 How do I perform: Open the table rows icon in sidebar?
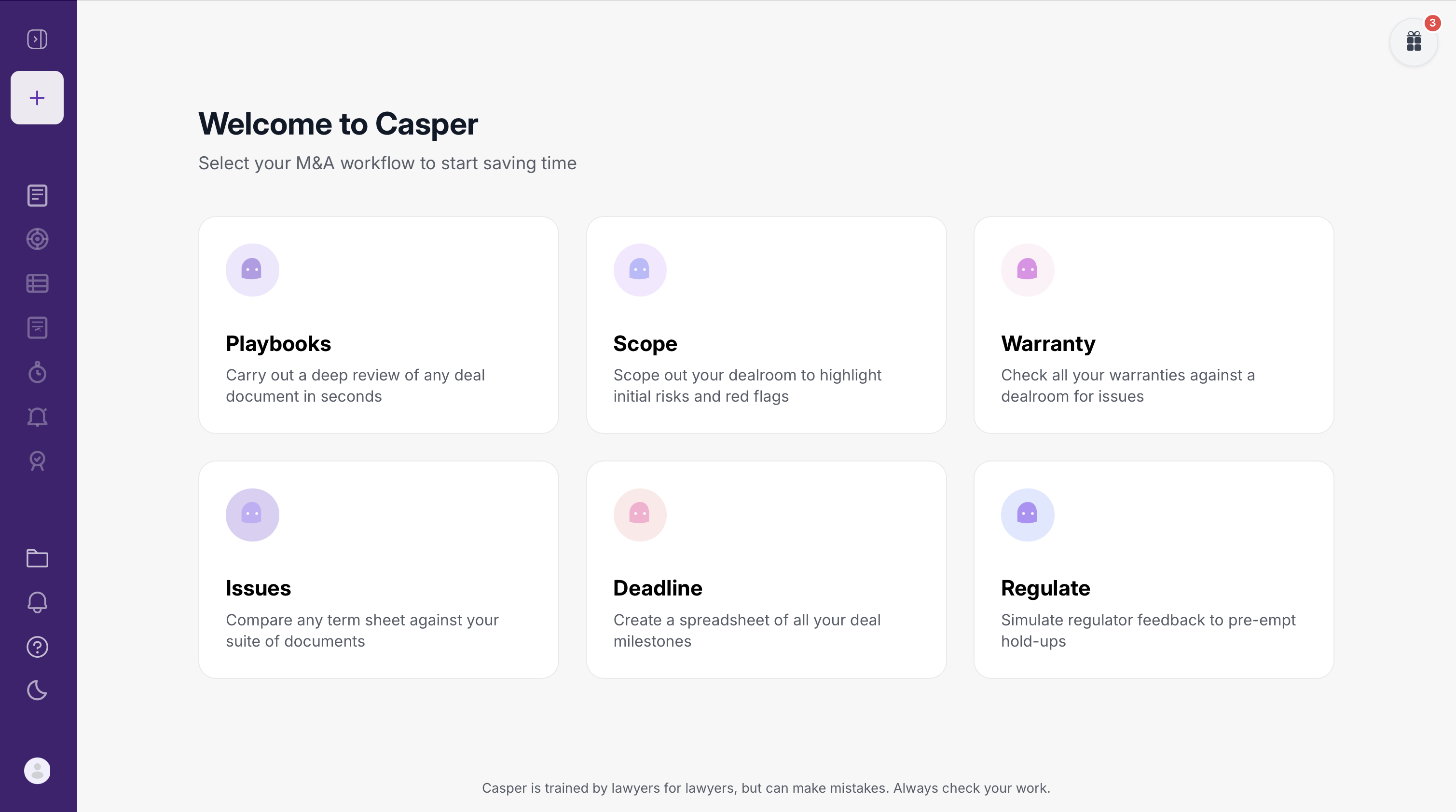pos(37,283)
